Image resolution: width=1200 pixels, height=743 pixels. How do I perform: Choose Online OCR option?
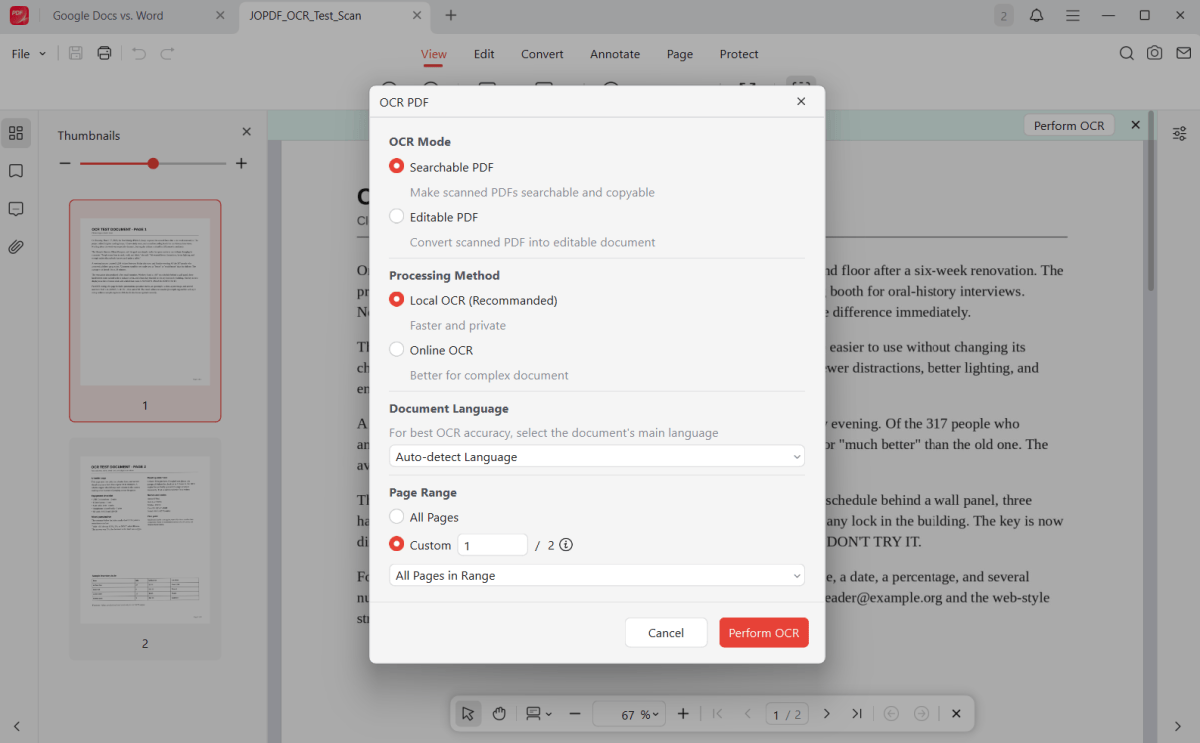tap(397, 350)
